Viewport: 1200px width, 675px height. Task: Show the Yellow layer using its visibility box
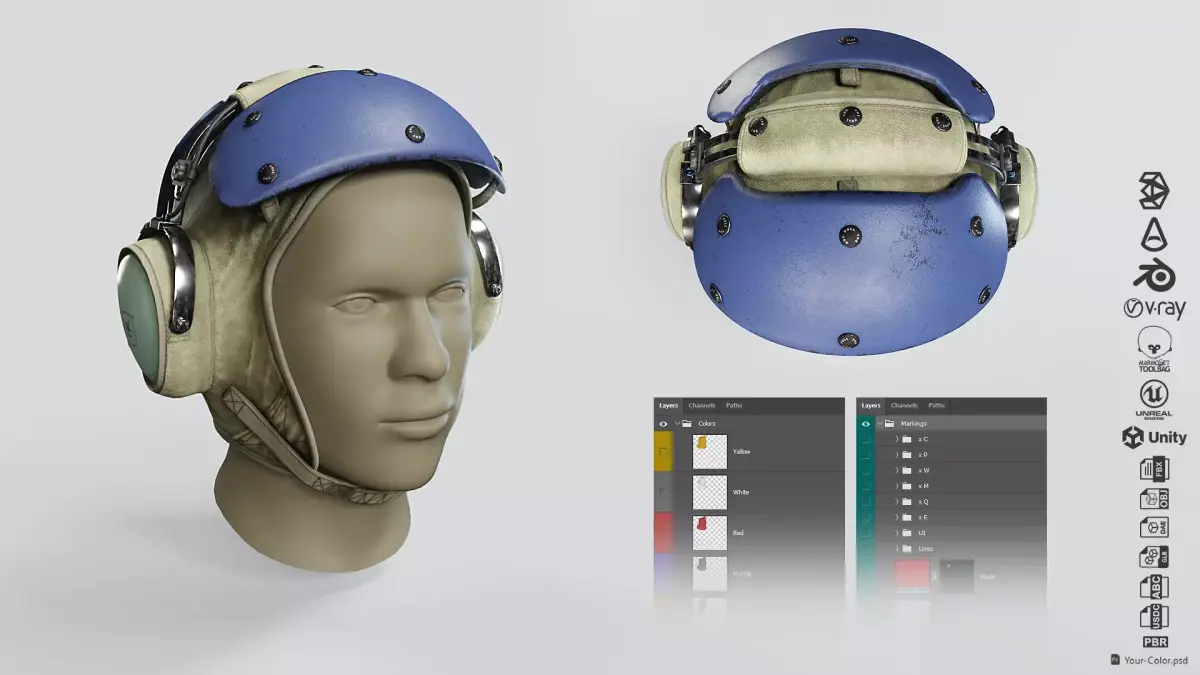tap(663, 452)
